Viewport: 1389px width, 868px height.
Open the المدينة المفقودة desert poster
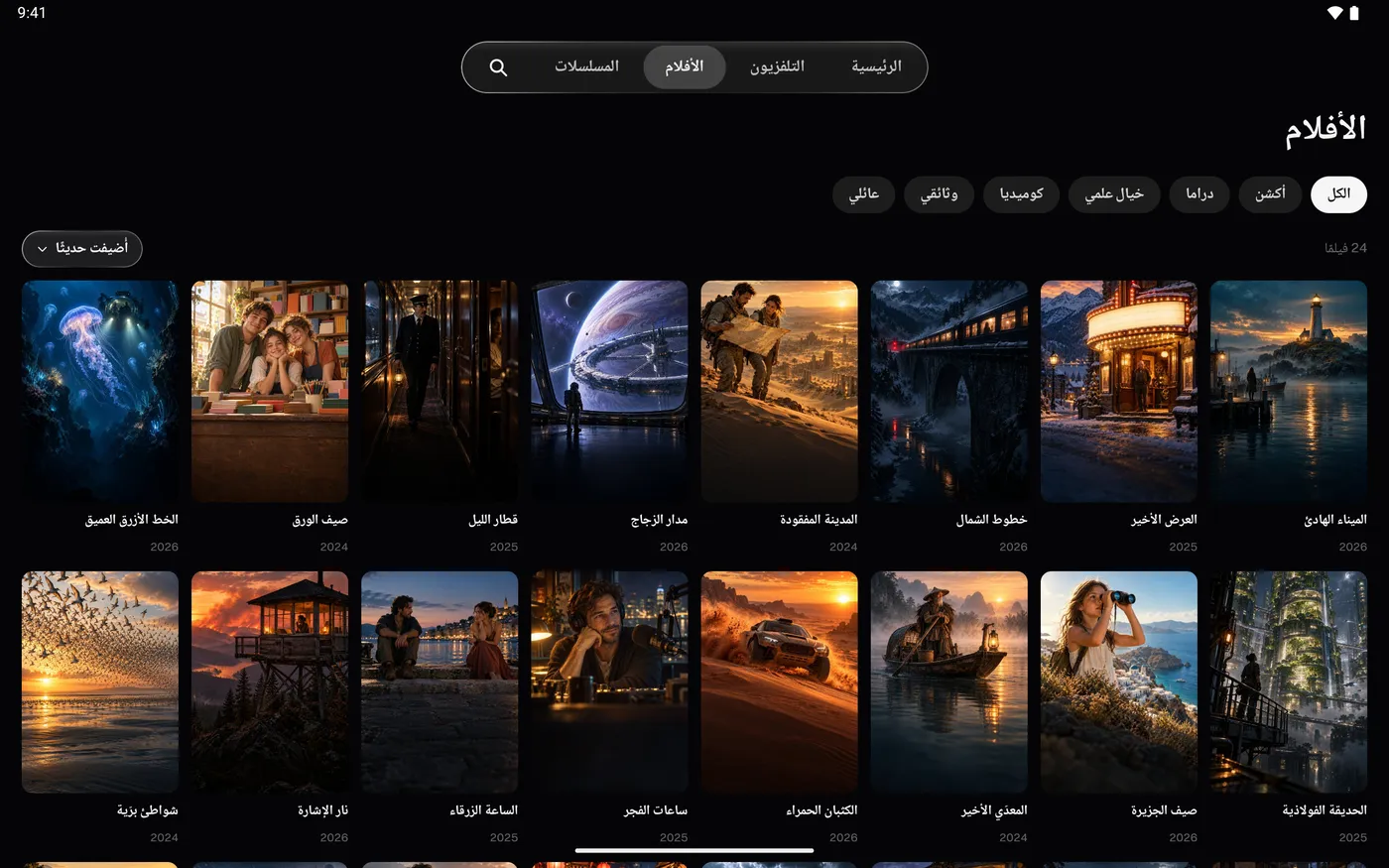click(780, 391)
